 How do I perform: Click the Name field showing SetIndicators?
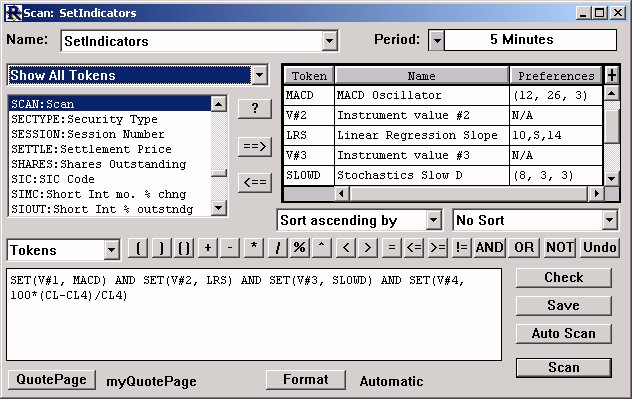pos(191,41)
